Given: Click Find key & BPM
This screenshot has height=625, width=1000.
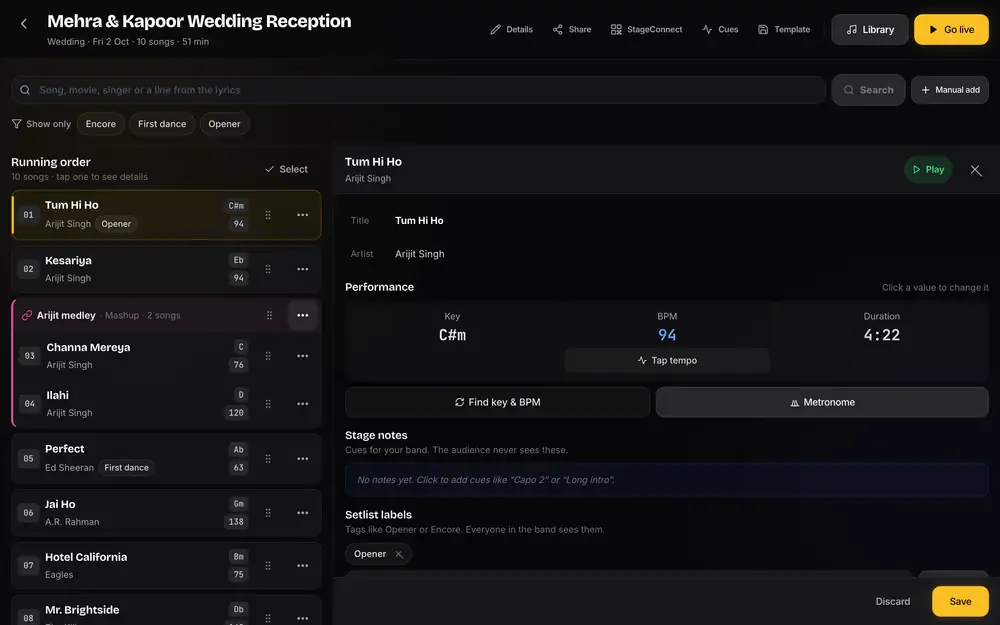Looking at the screenshot, I should click(x=497, y=402).
